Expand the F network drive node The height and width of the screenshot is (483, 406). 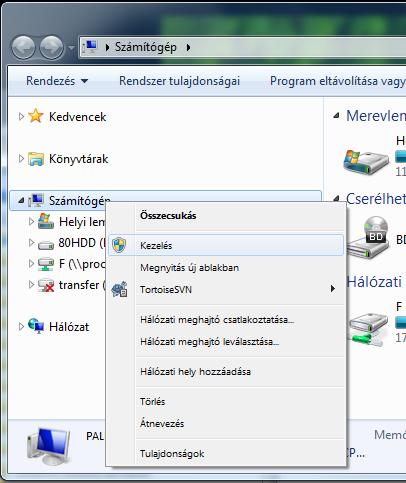31,264
